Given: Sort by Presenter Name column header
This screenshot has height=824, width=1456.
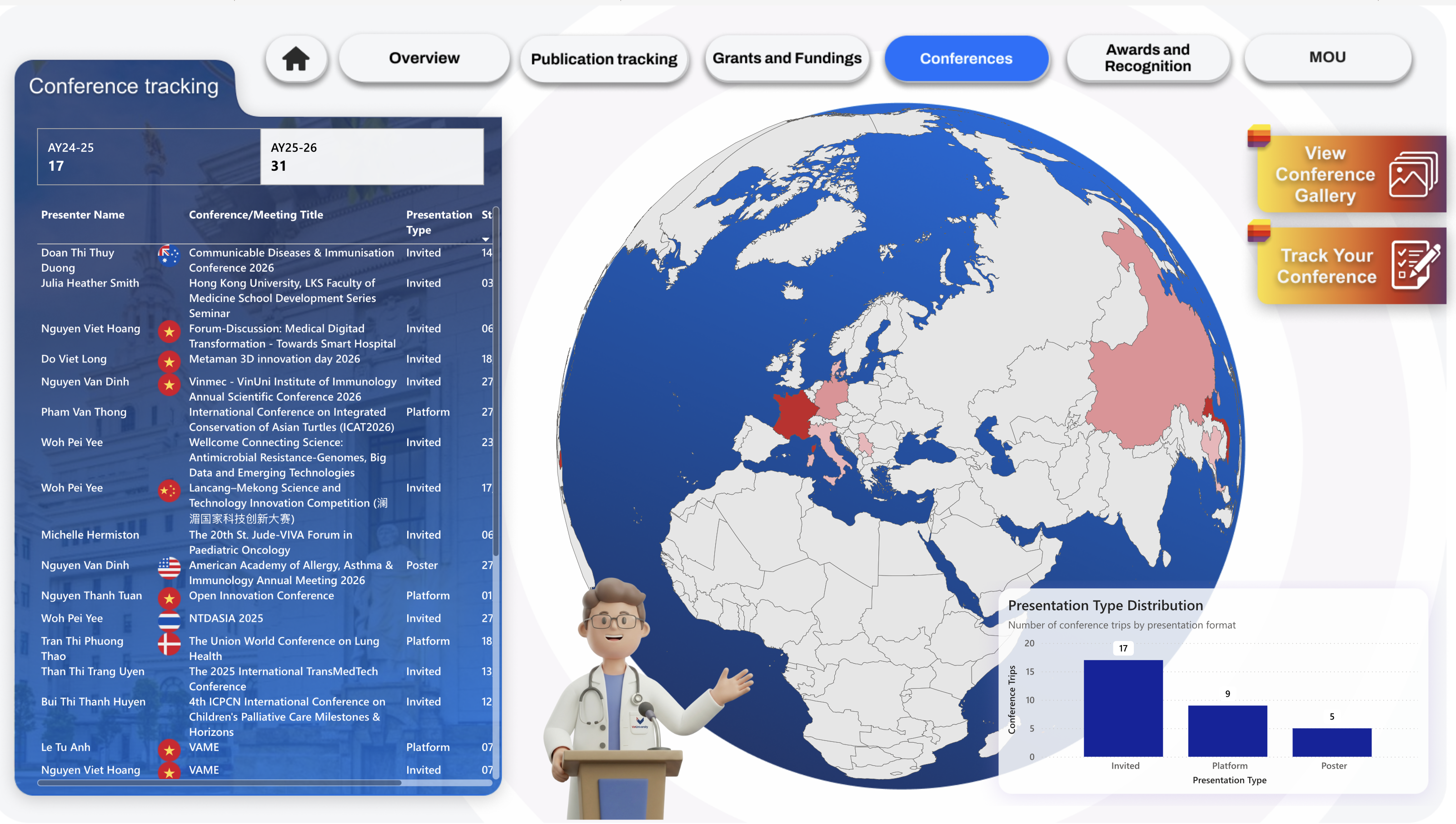Looking at the screenshot, I should point(83,214).
